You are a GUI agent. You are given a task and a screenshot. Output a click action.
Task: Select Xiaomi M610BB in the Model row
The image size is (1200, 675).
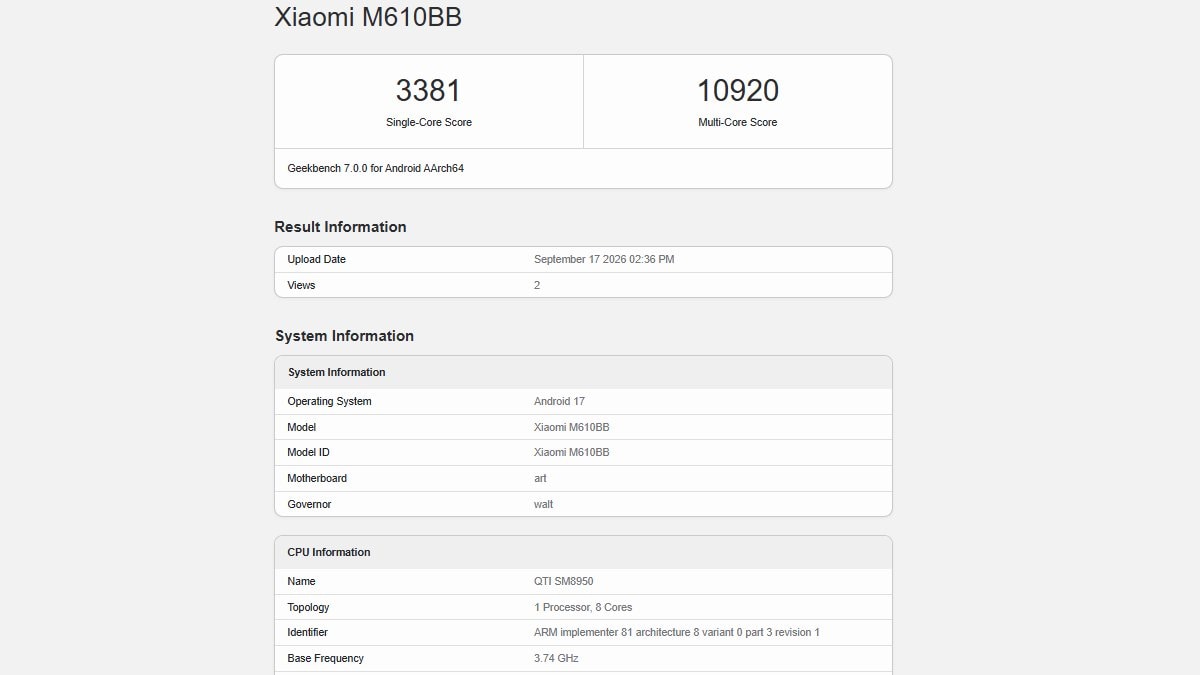coord(572,427)
